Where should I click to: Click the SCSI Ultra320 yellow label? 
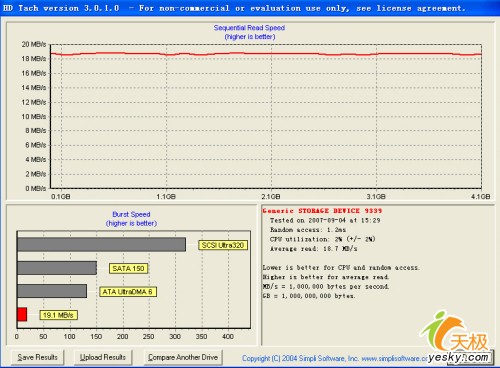(223, 245)
